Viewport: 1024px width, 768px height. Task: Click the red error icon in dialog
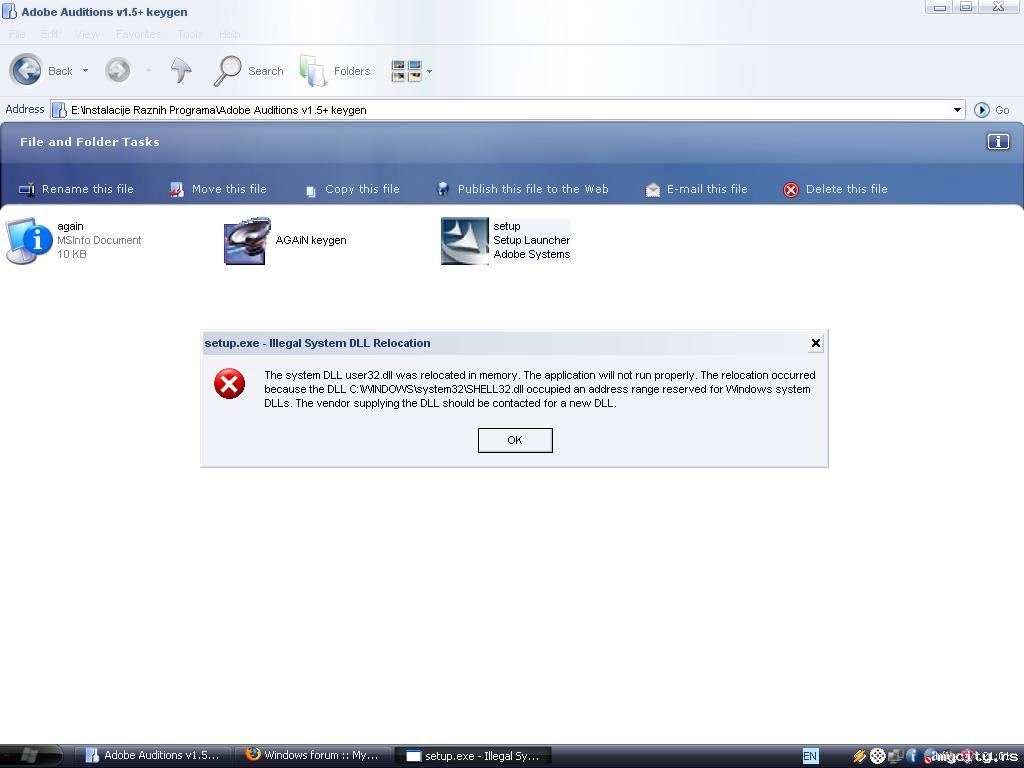(x=229, y=383)
